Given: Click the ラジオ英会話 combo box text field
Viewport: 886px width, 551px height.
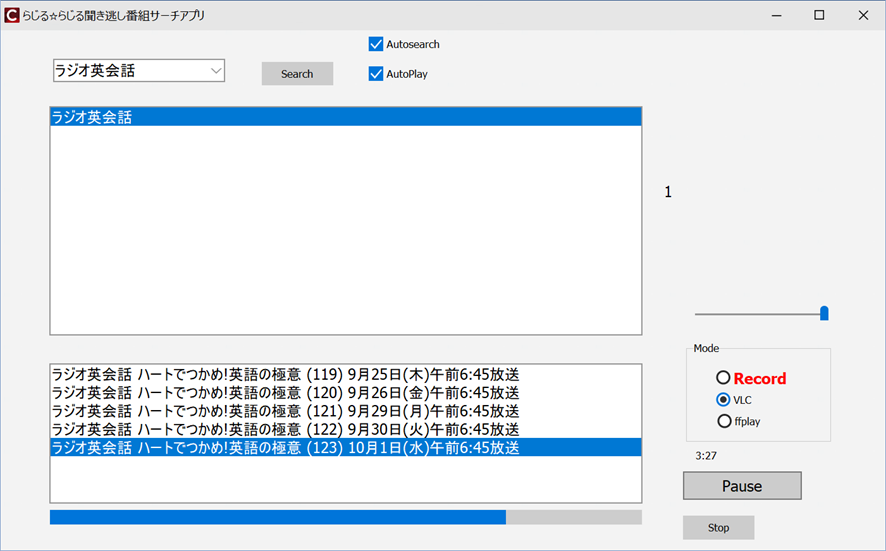Looking at the screenshot, I should tap(128, 71).
